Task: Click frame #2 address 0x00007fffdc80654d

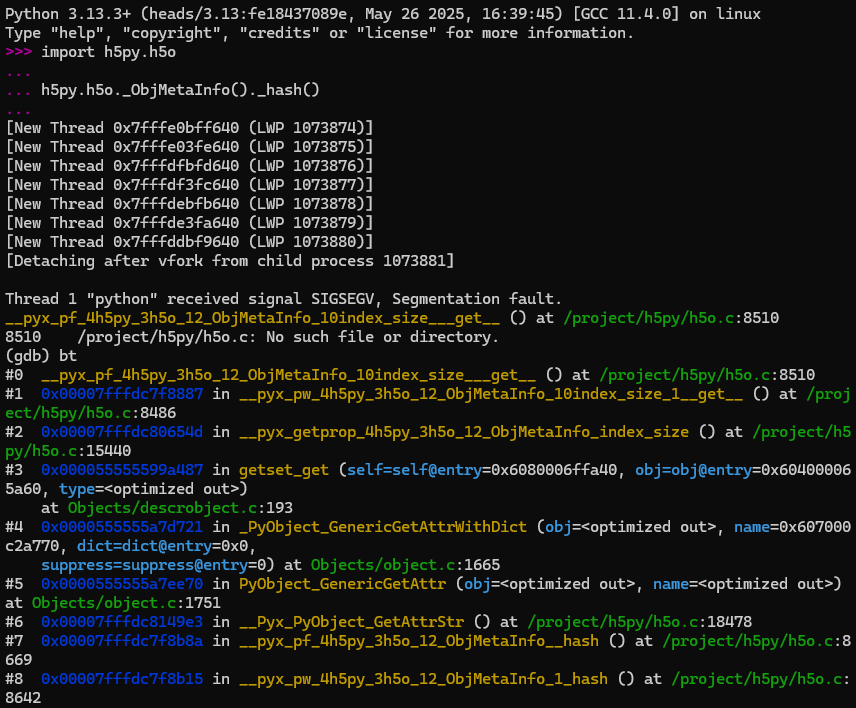Action: [x=122, y=432]
